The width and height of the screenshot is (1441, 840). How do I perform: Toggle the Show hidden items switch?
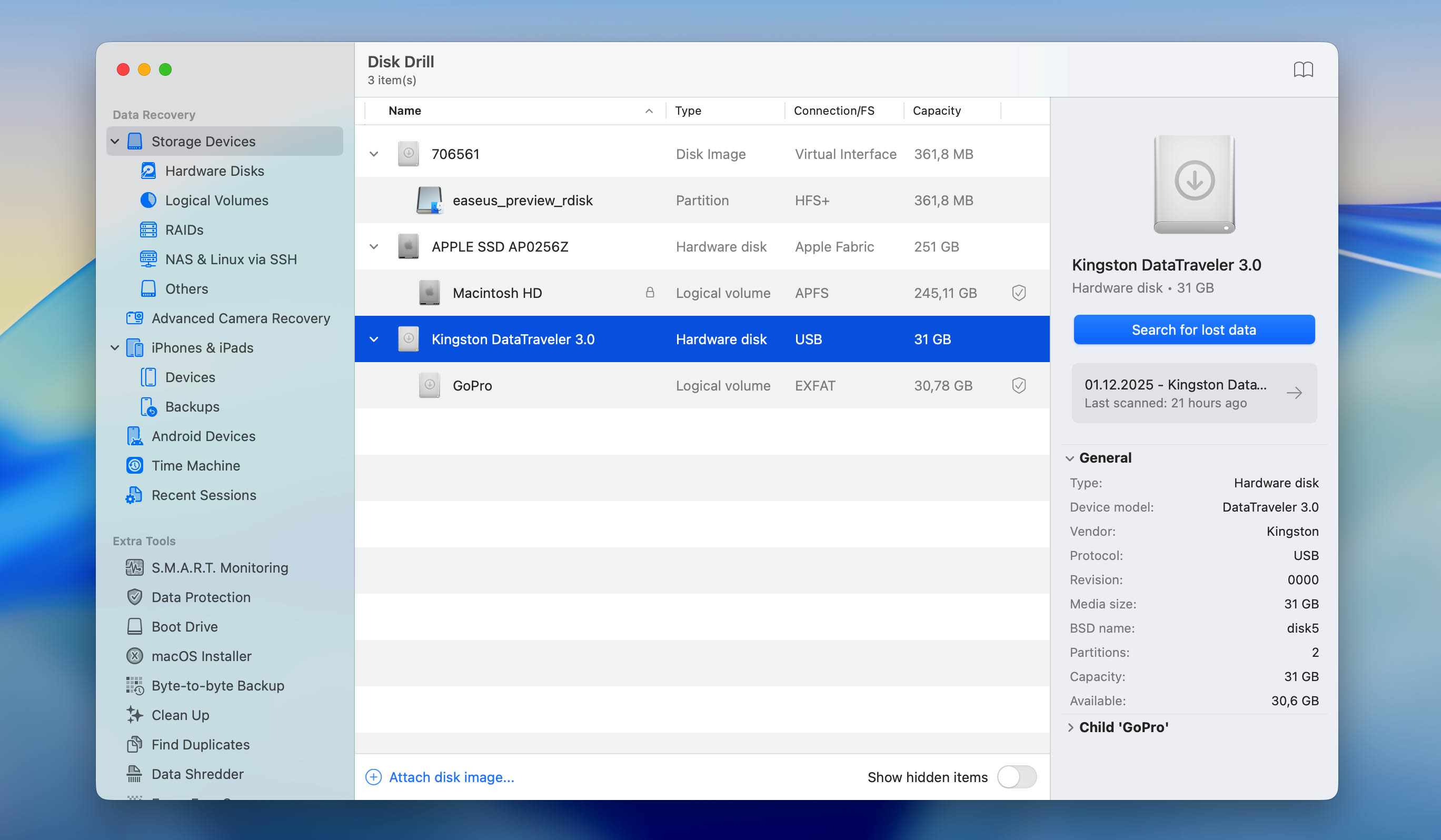coord(1016,777)
